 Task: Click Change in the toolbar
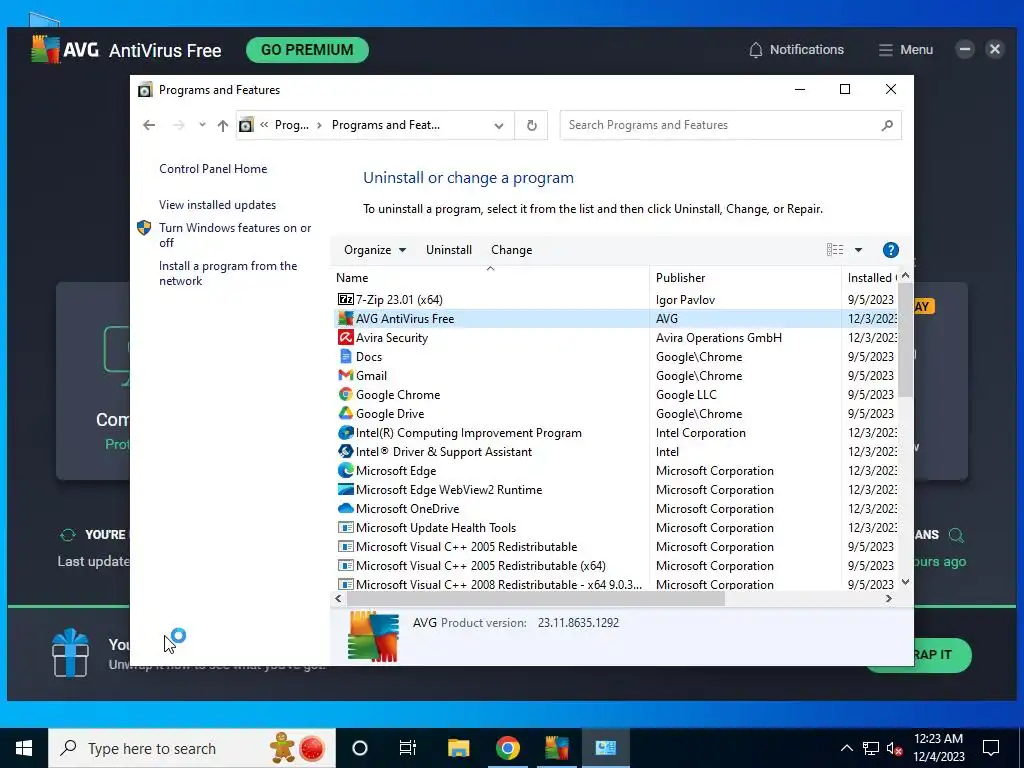511,249
